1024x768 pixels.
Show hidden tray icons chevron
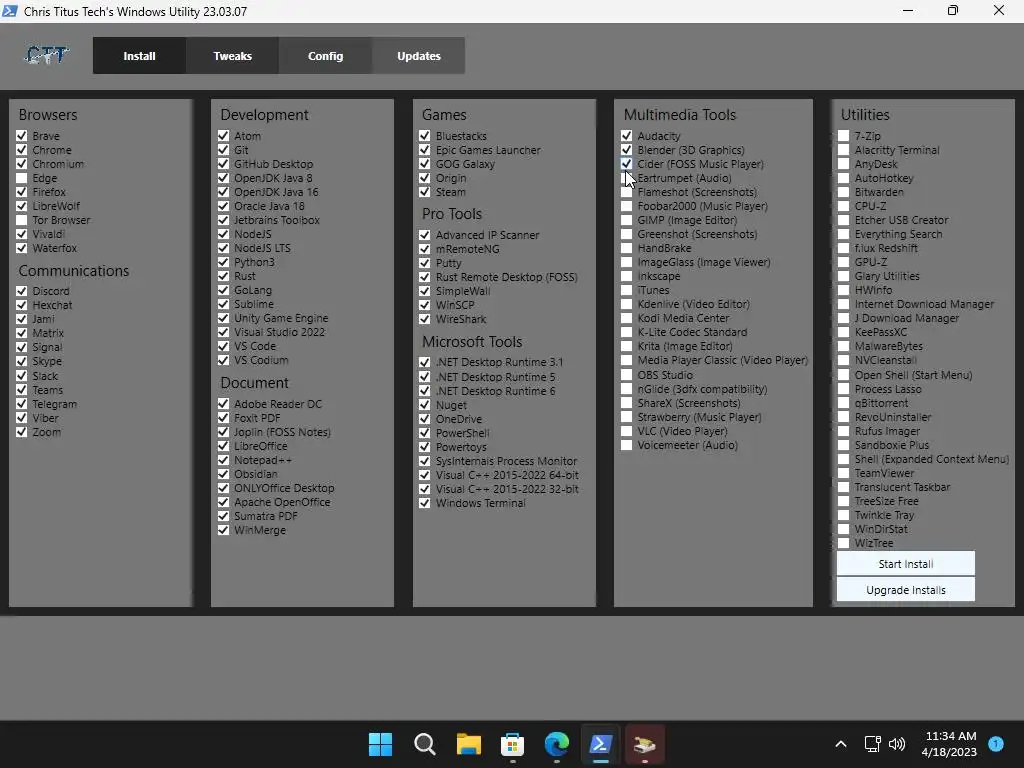point(841,744)
